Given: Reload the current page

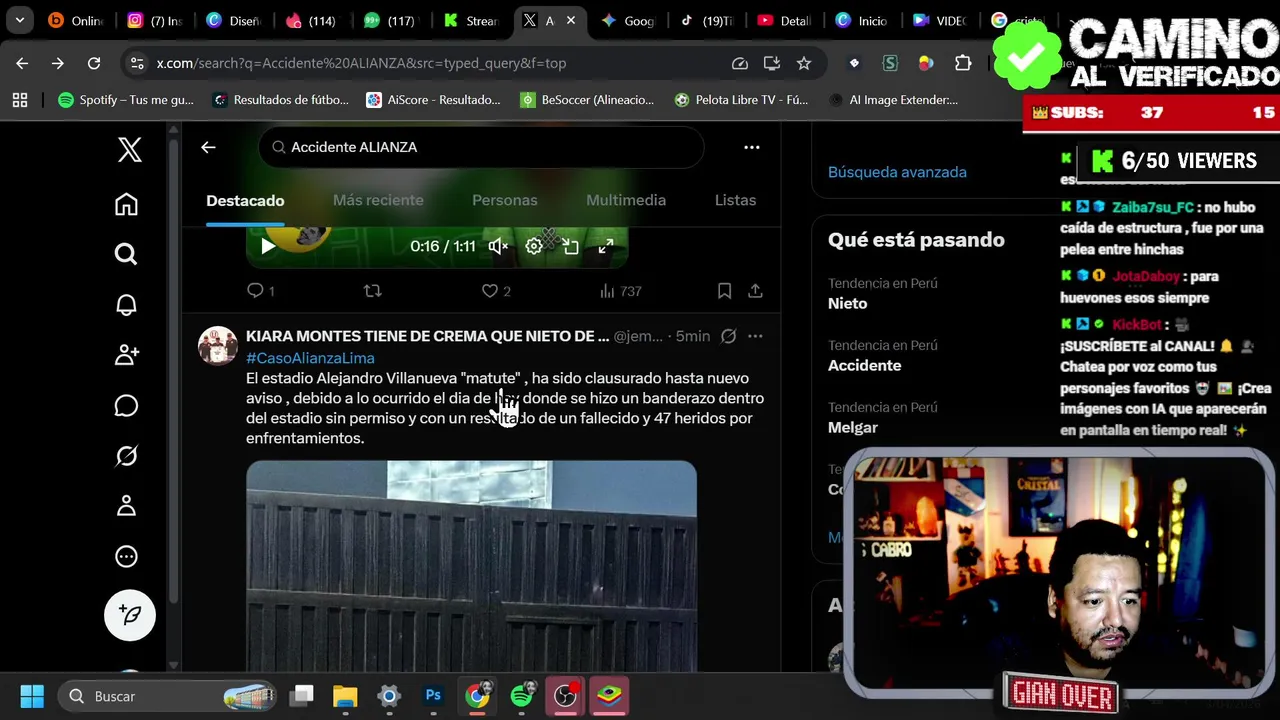Looking at the screenshot, I should tap(94, 63).
